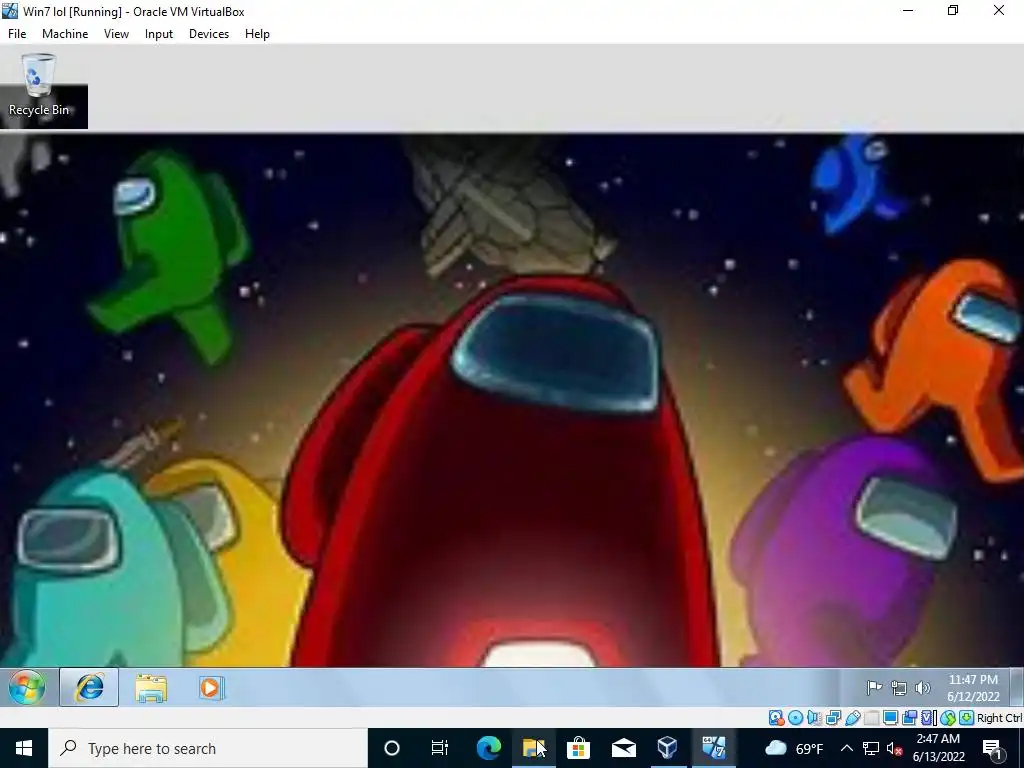
Task: Launch Internet Explorer from Win7 taskbar
Action: 89,688
